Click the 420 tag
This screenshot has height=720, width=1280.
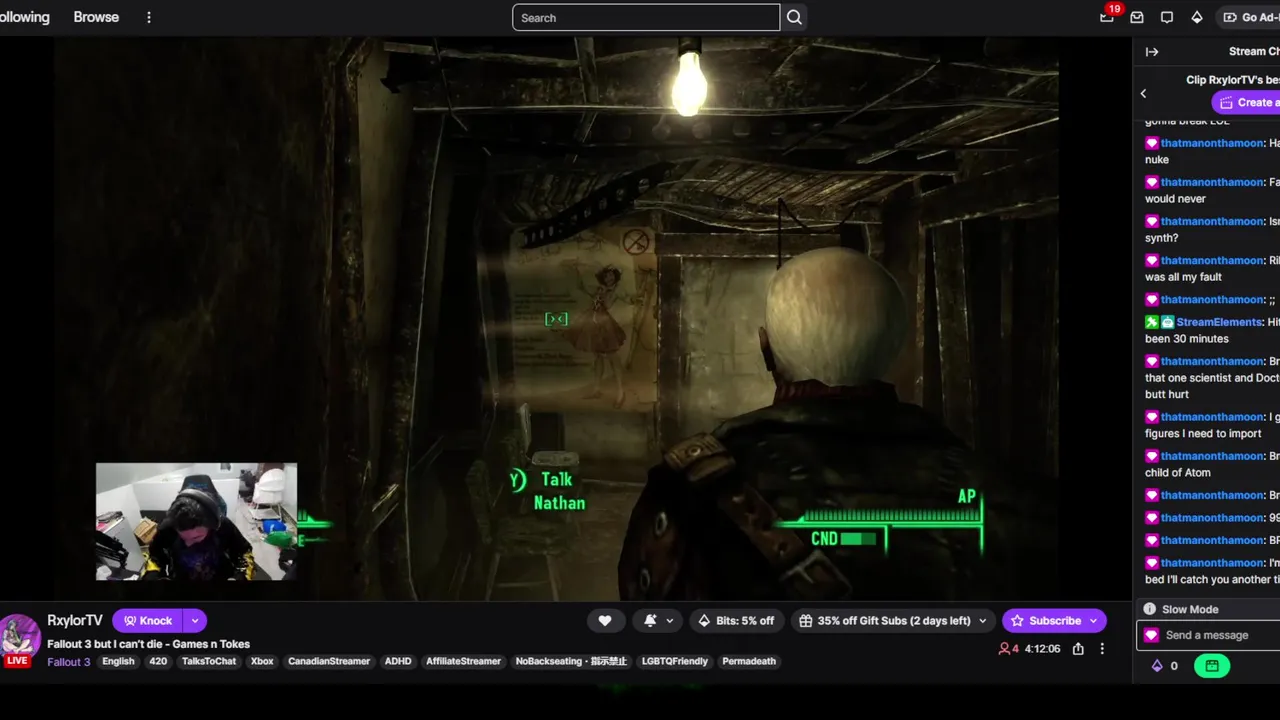click(158, 661)
